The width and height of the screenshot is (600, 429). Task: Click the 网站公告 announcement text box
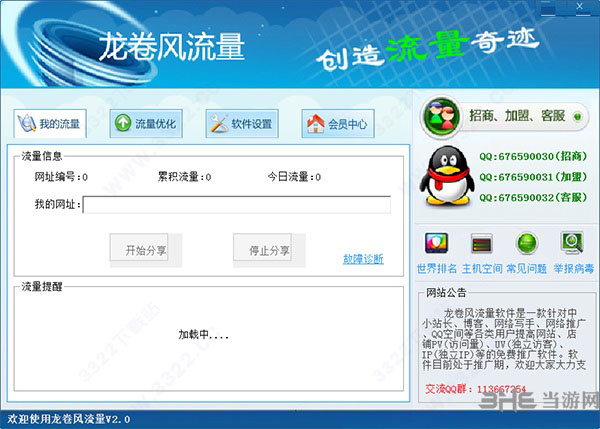[505, 340]
